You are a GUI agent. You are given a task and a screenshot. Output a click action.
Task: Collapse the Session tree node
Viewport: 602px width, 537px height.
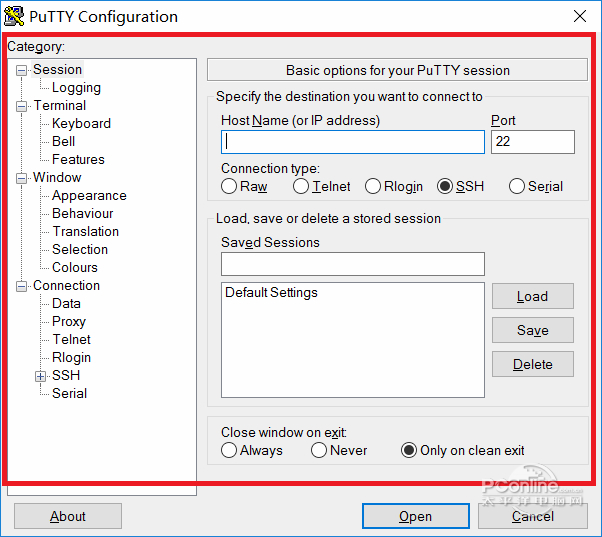(22, 70)
